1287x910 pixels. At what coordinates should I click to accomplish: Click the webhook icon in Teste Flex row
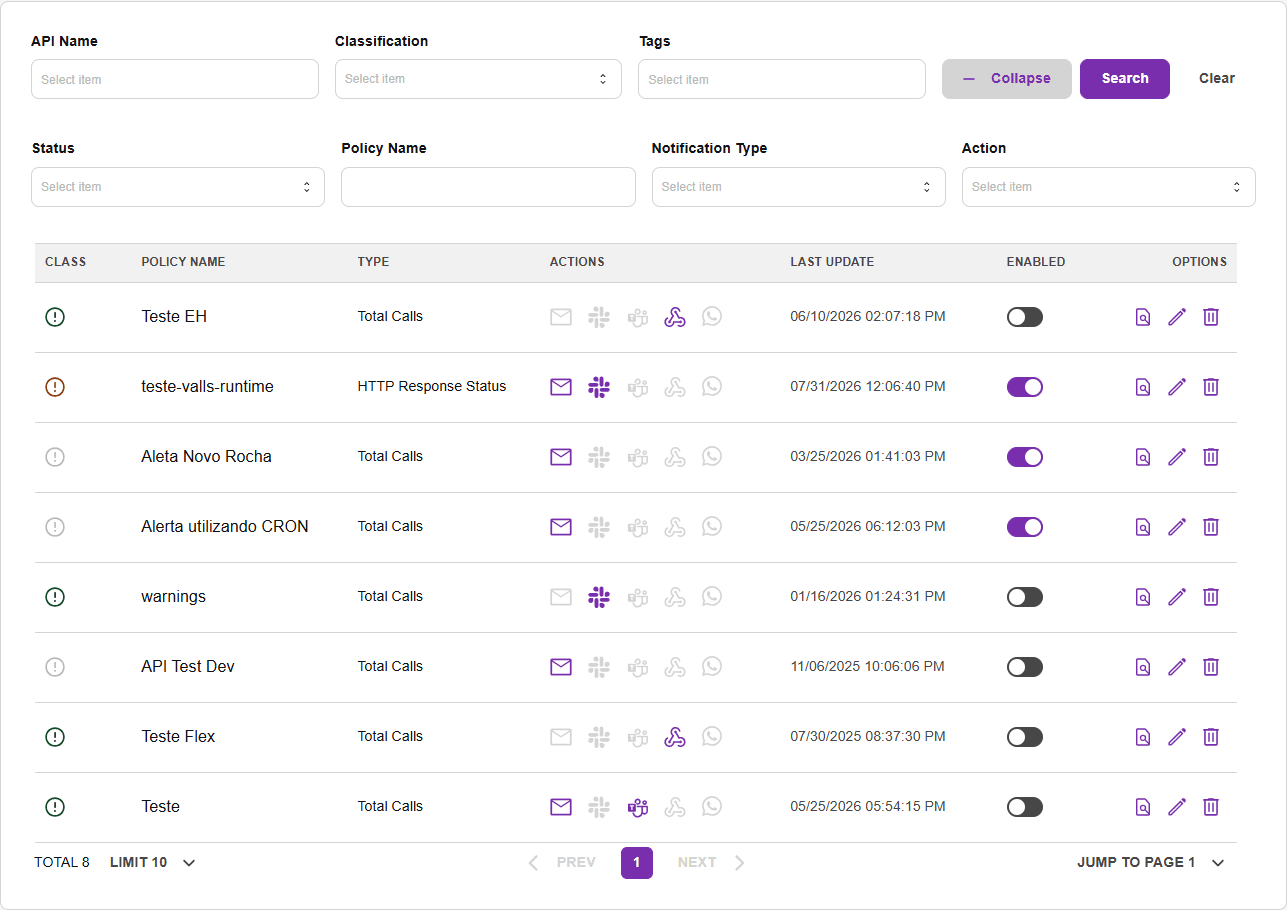click(x=675, y=737)
